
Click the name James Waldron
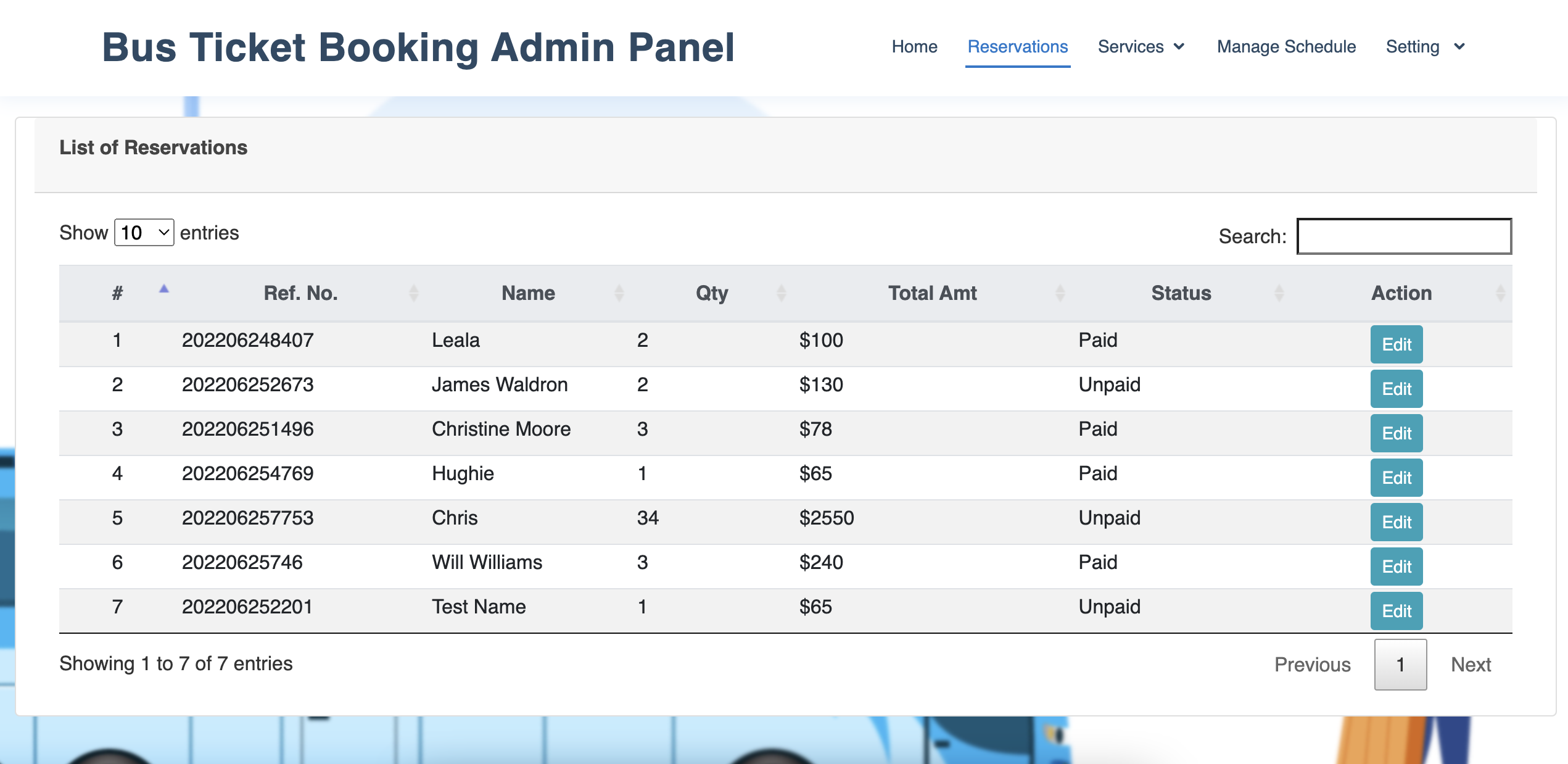tap(500, 384)
